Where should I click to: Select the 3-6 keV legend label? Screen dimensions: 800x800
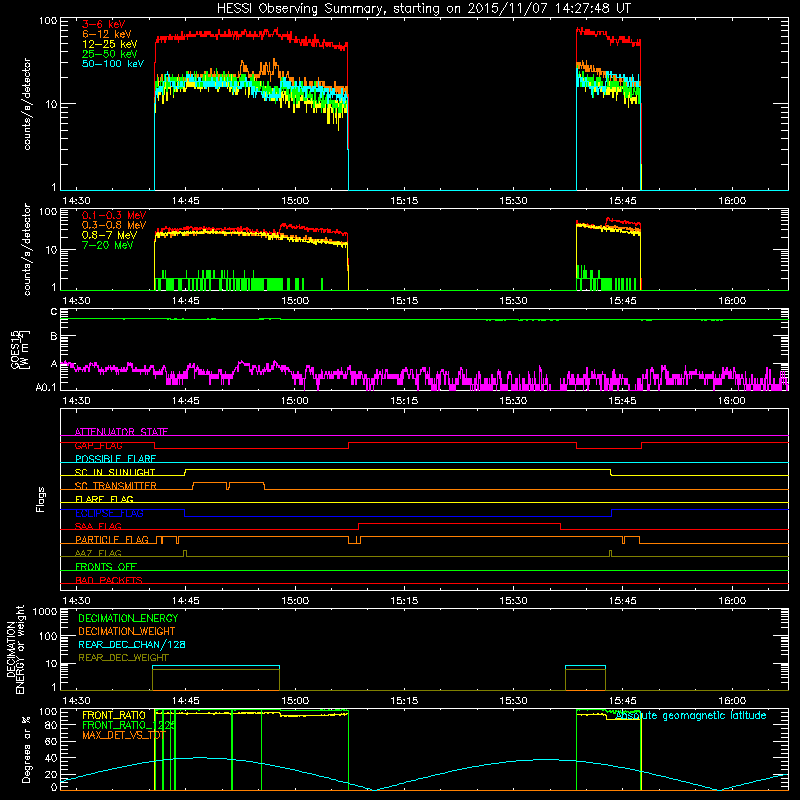tap(104, 24)
